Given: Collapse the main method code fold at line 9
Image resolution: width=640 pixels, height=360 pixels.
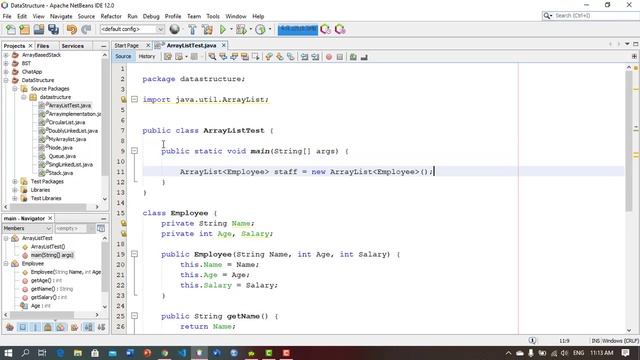Looking at the screenshot, I should (x=134, y=151).
